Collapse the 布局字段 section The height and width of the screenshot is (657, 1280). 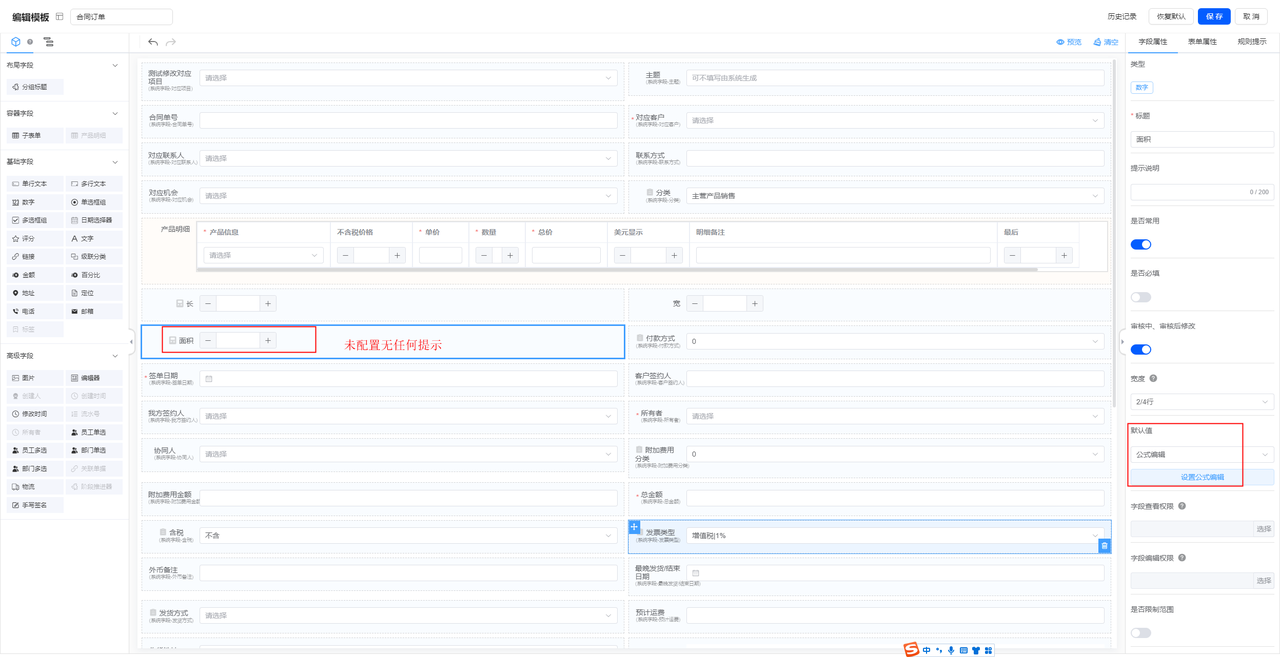point(115,65)
